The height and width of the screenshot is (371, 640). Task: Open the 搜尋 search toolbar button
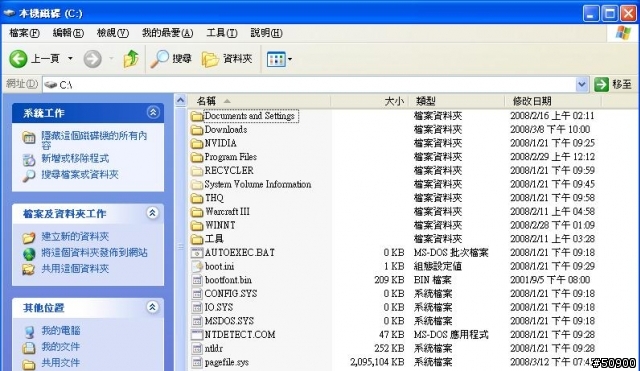tap(171, 59)
